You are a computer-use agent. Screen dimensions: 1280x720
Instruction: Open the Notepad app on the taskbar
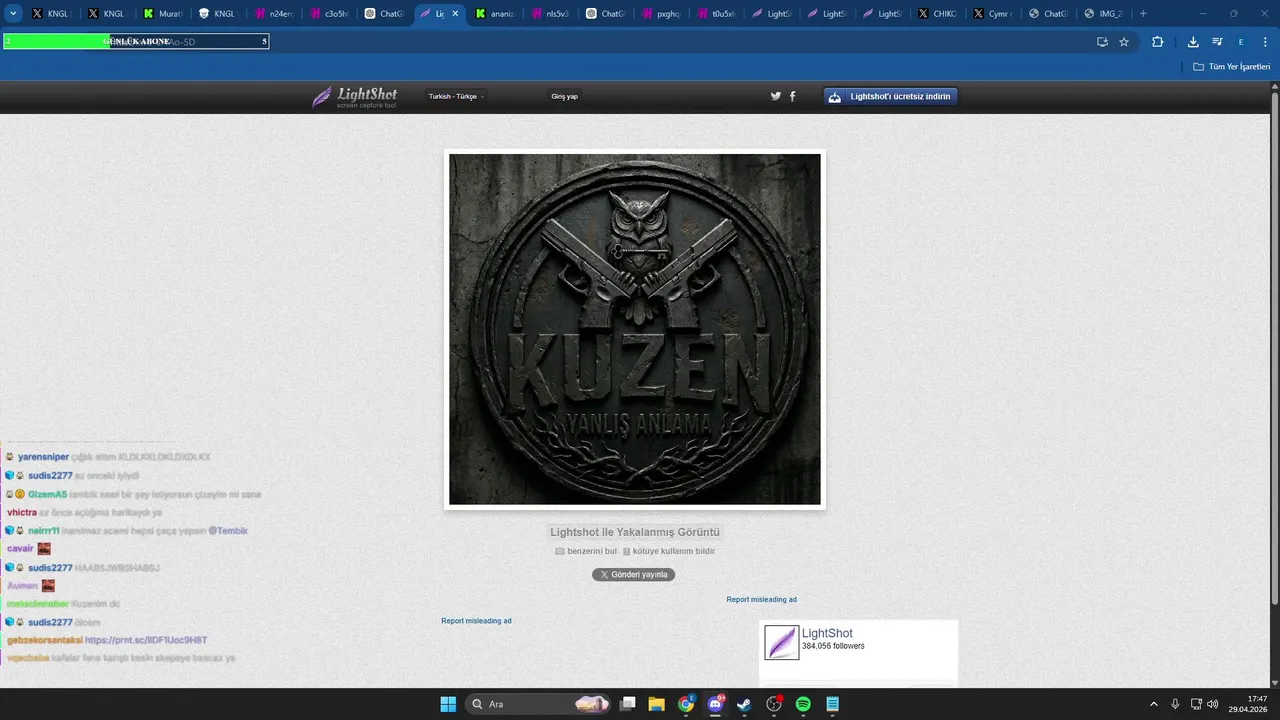point(833,704)
